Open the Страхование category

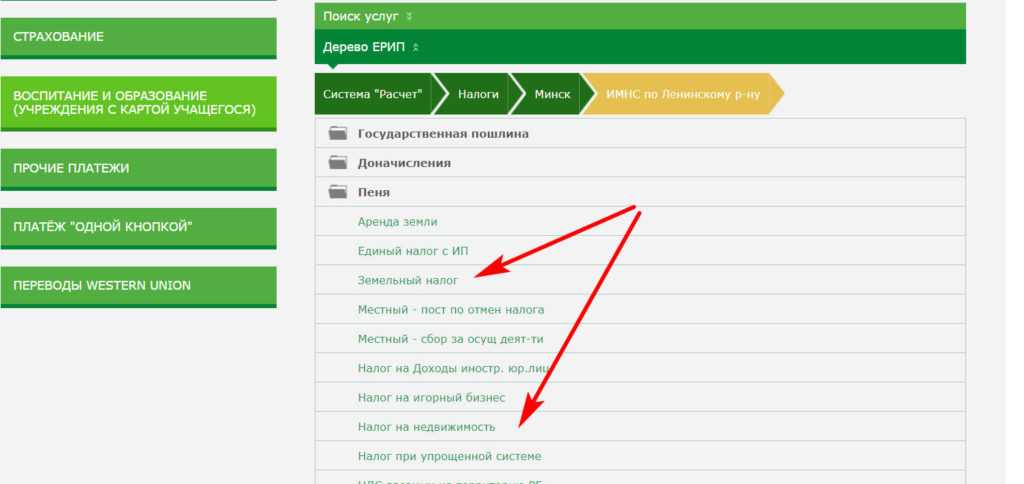point(137,37)
